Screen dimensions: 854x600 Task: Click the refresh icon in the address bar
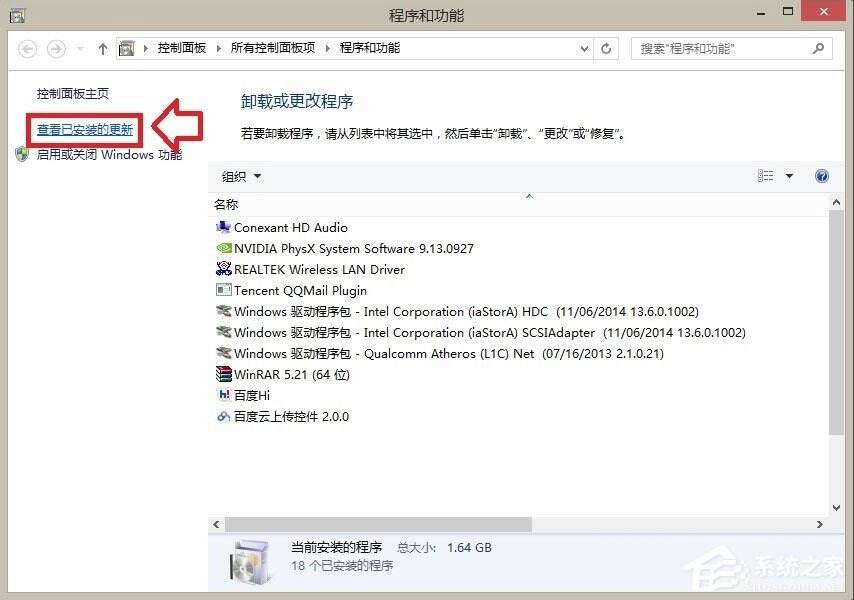click(606, 48)
